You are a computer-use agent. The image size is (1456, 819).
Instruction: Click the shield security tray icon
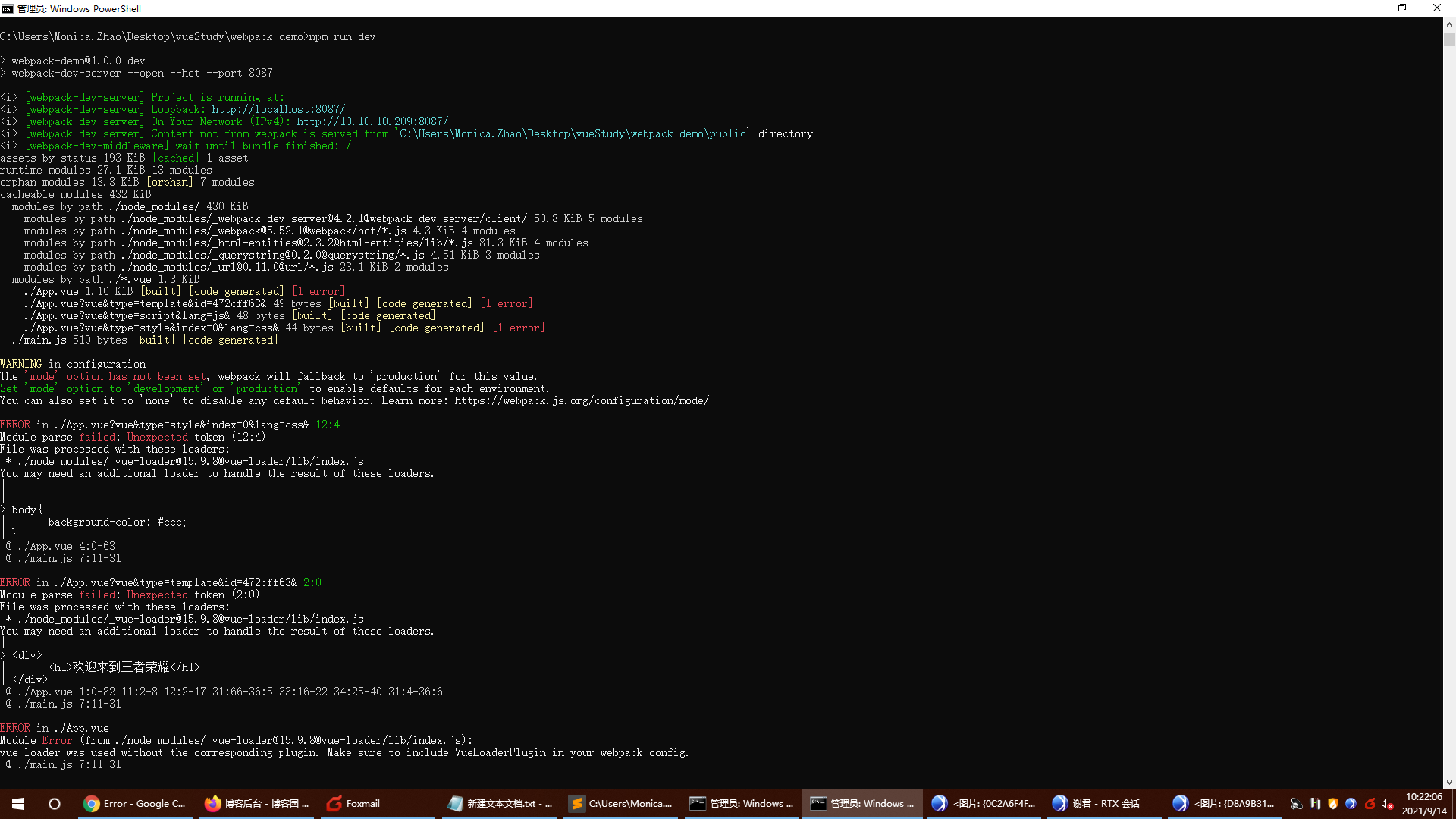(1333, 804)
